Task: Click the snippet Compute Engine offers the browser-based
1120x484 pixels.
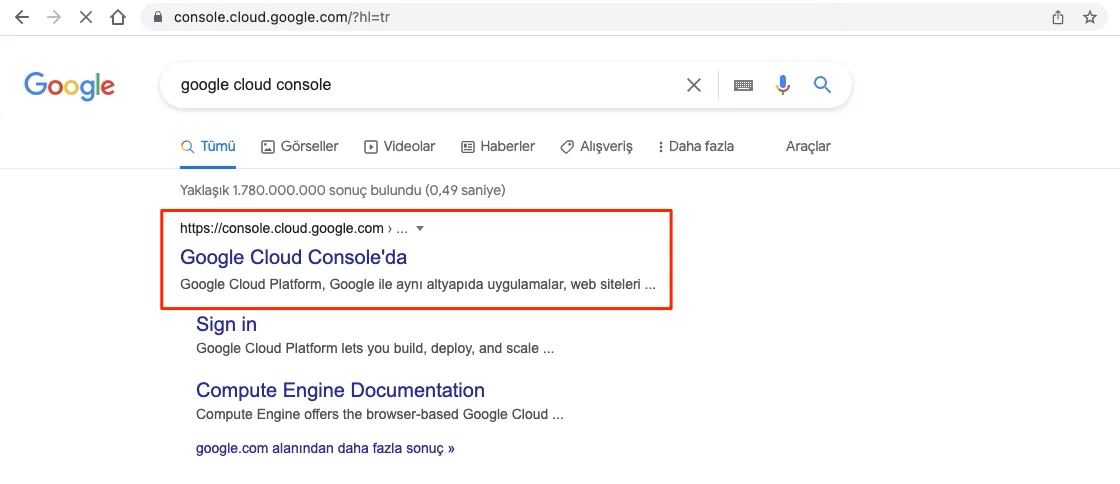Action: point(380,414)
